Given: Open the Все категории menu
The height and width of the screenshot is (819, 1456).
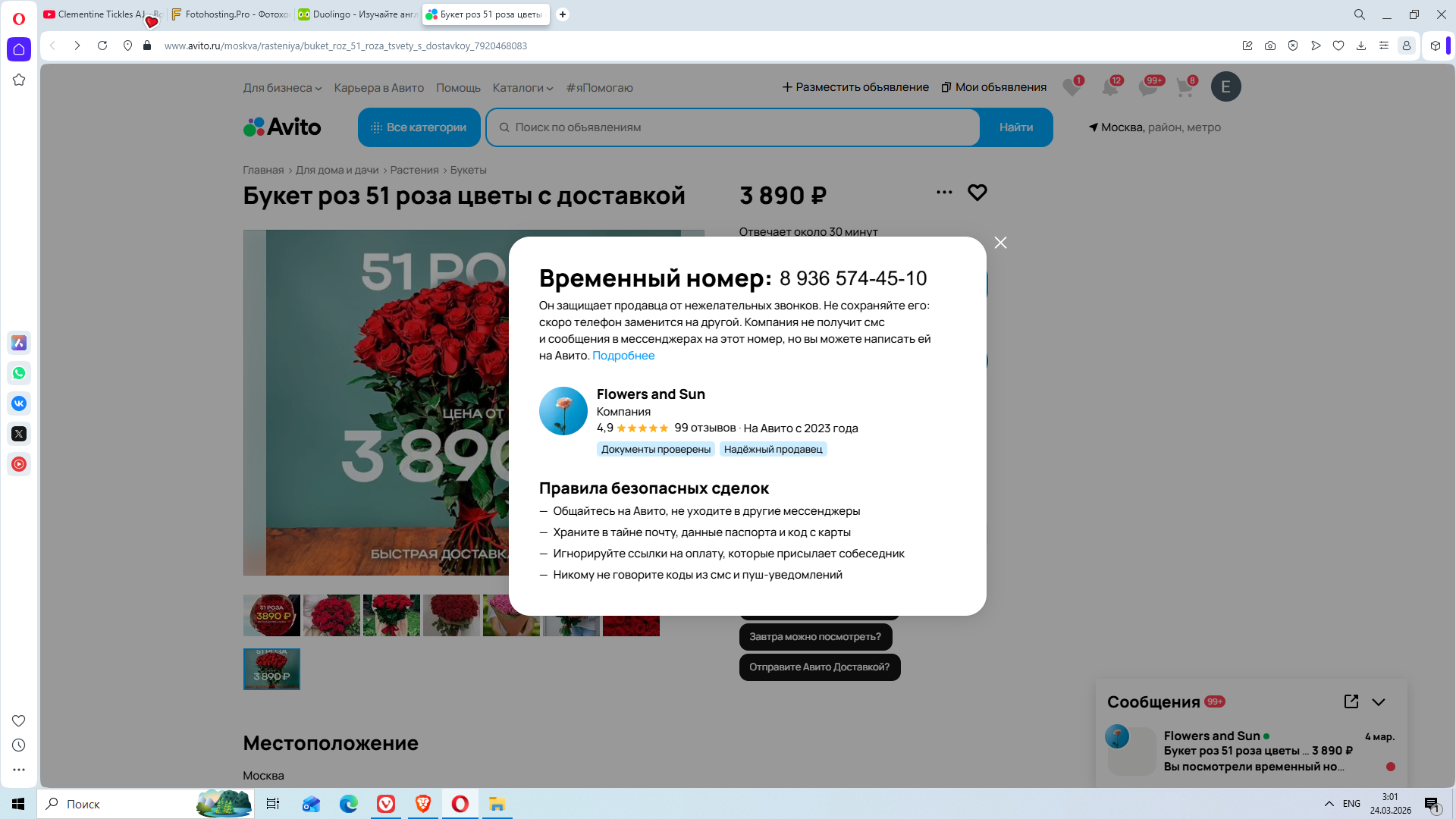Looking at the screenshot, I should [x=419, y=127].
